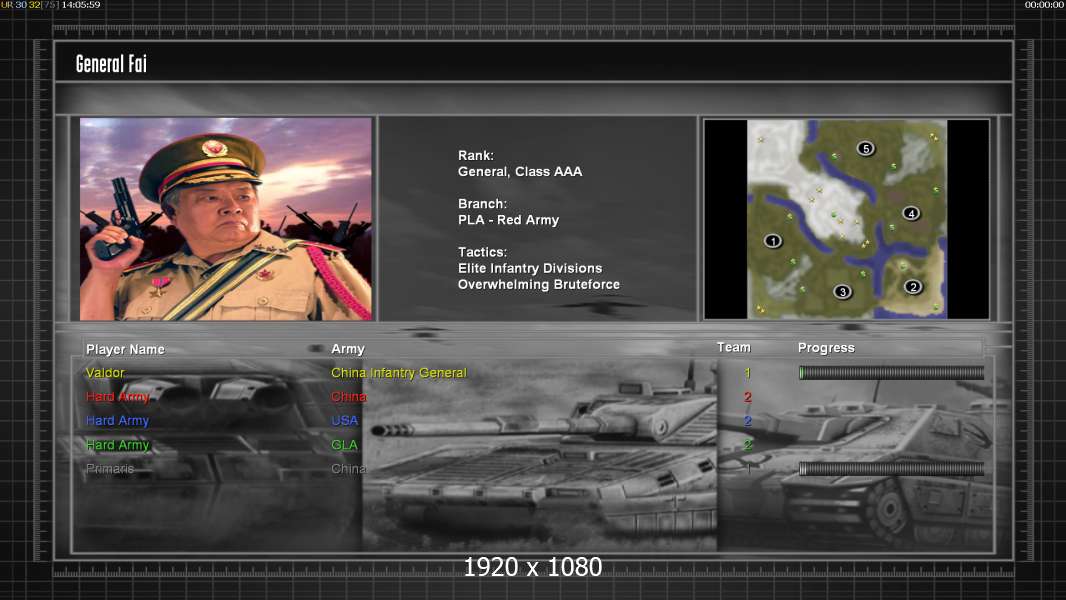
Task: Click the 00:00:00 timer readout
Action: coord(1045,5)
